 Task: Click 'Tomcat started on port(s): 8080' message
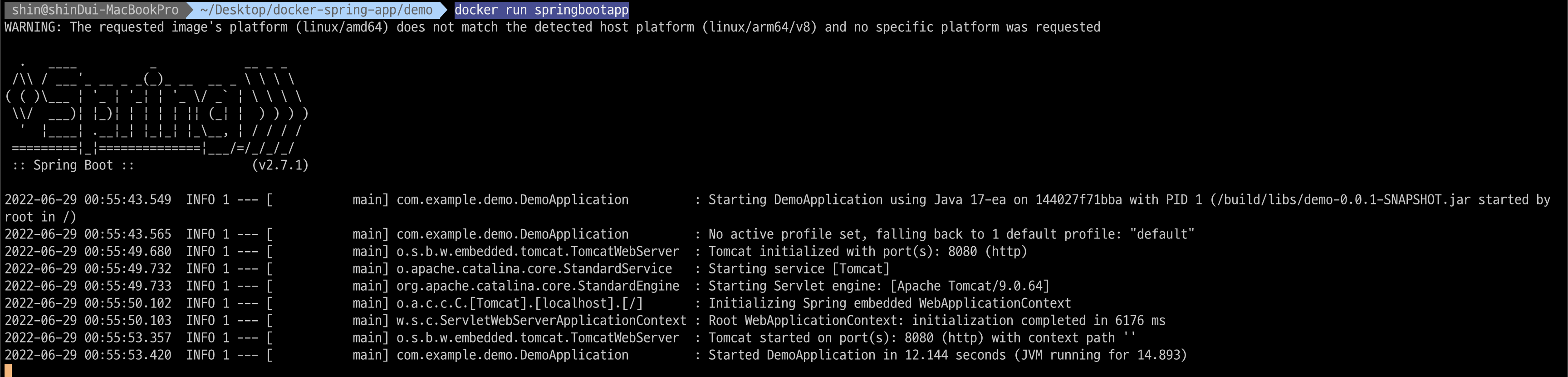[921, 338]
